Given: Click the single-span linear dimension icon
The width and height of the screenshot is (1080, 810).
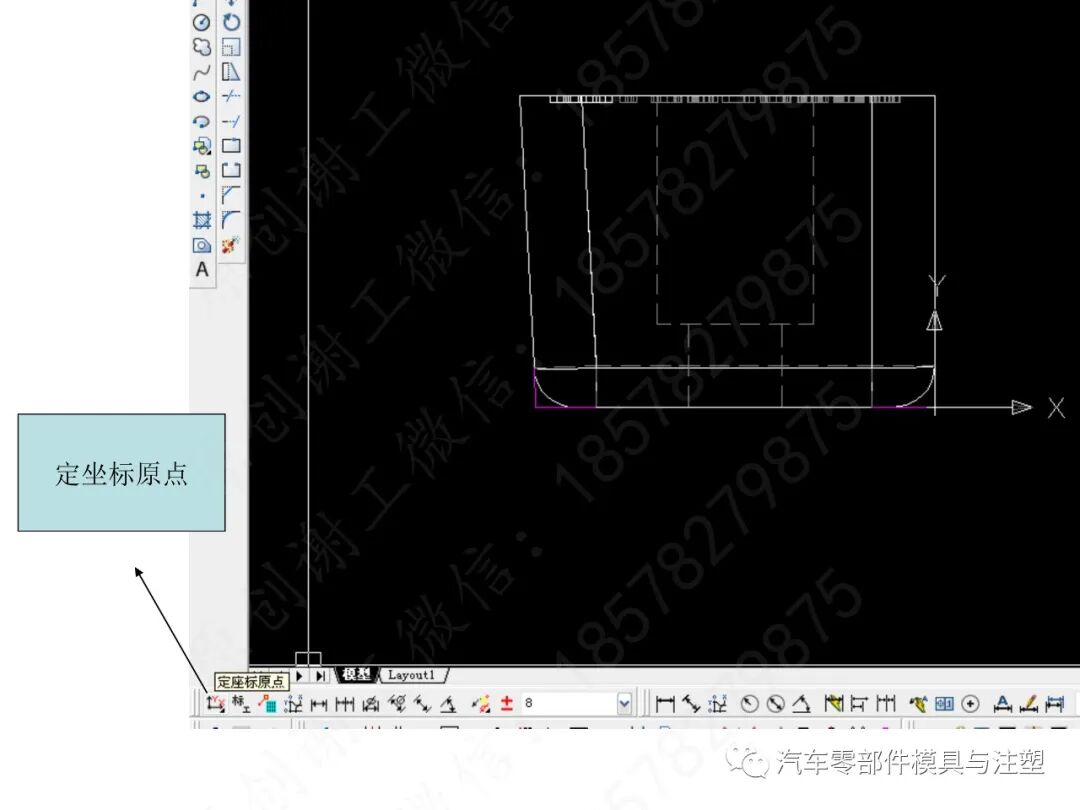Looking at the screenshot, I should [x=319, y=703].
